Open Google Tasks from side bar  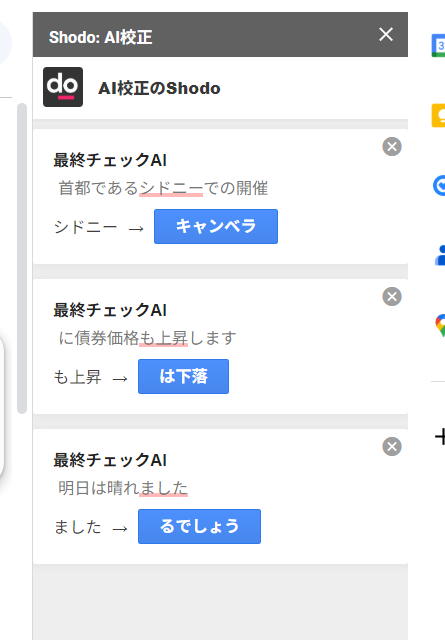click(439, 186)
